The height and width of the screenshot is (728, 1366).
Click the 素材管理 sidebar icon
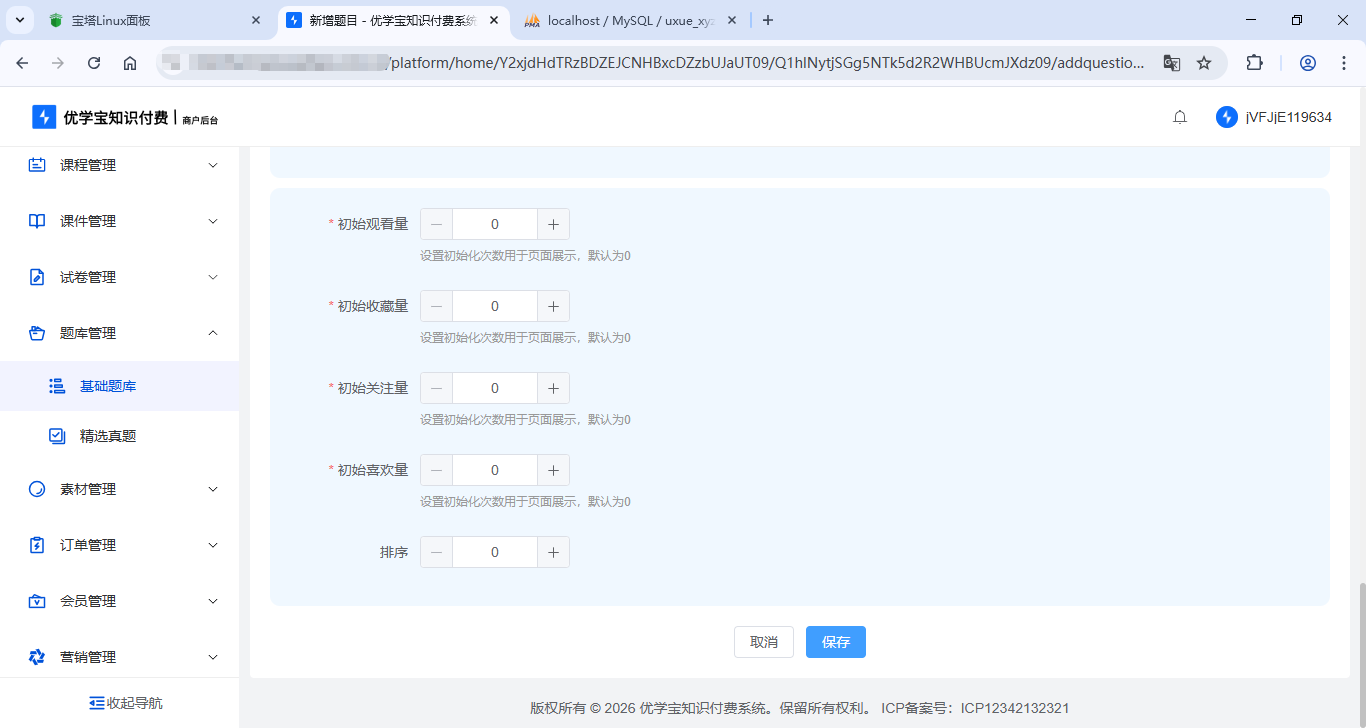[37, 489]
